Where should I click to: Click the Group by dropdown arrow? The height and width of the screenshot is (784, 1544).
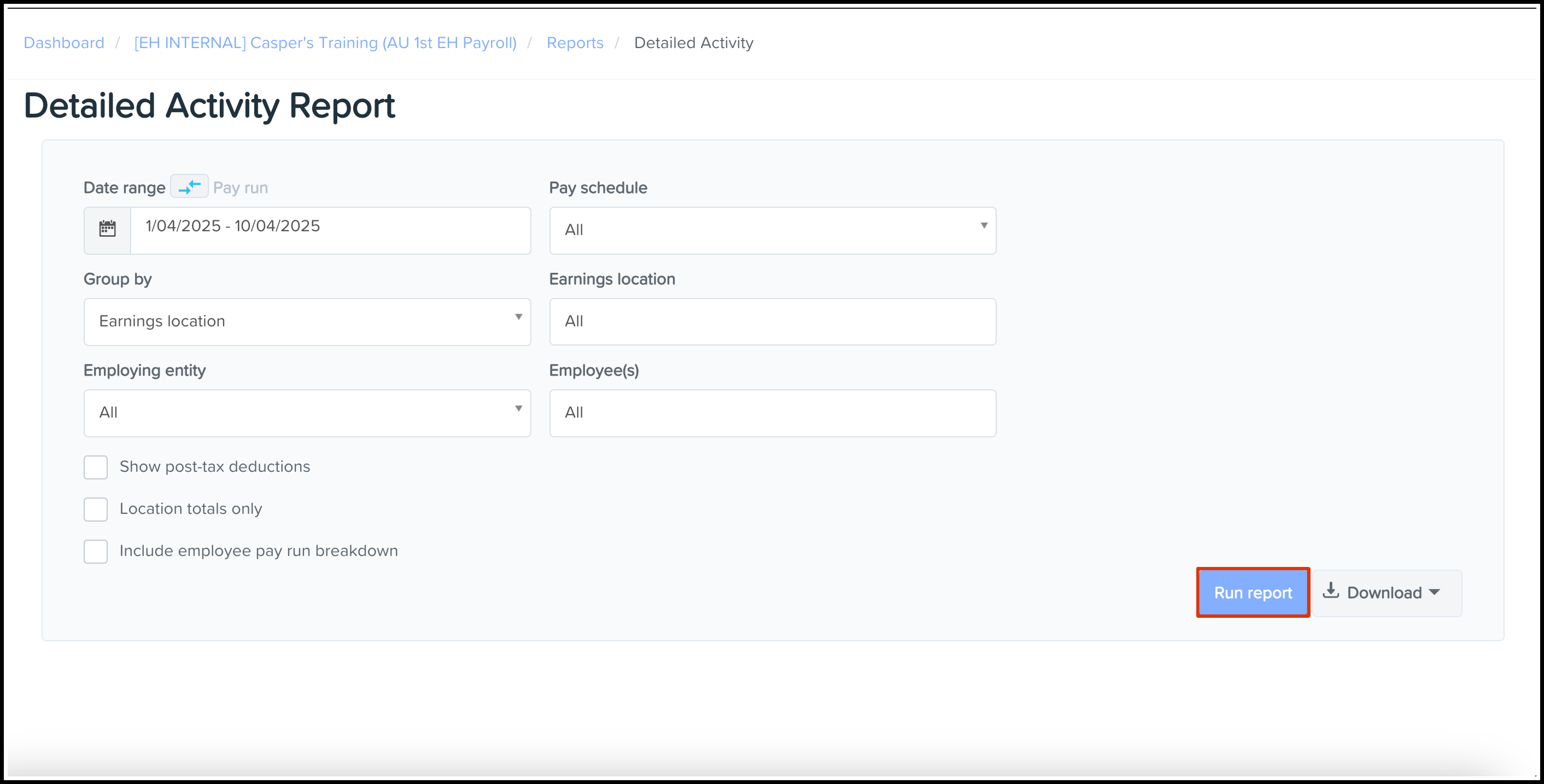(518, 317)
